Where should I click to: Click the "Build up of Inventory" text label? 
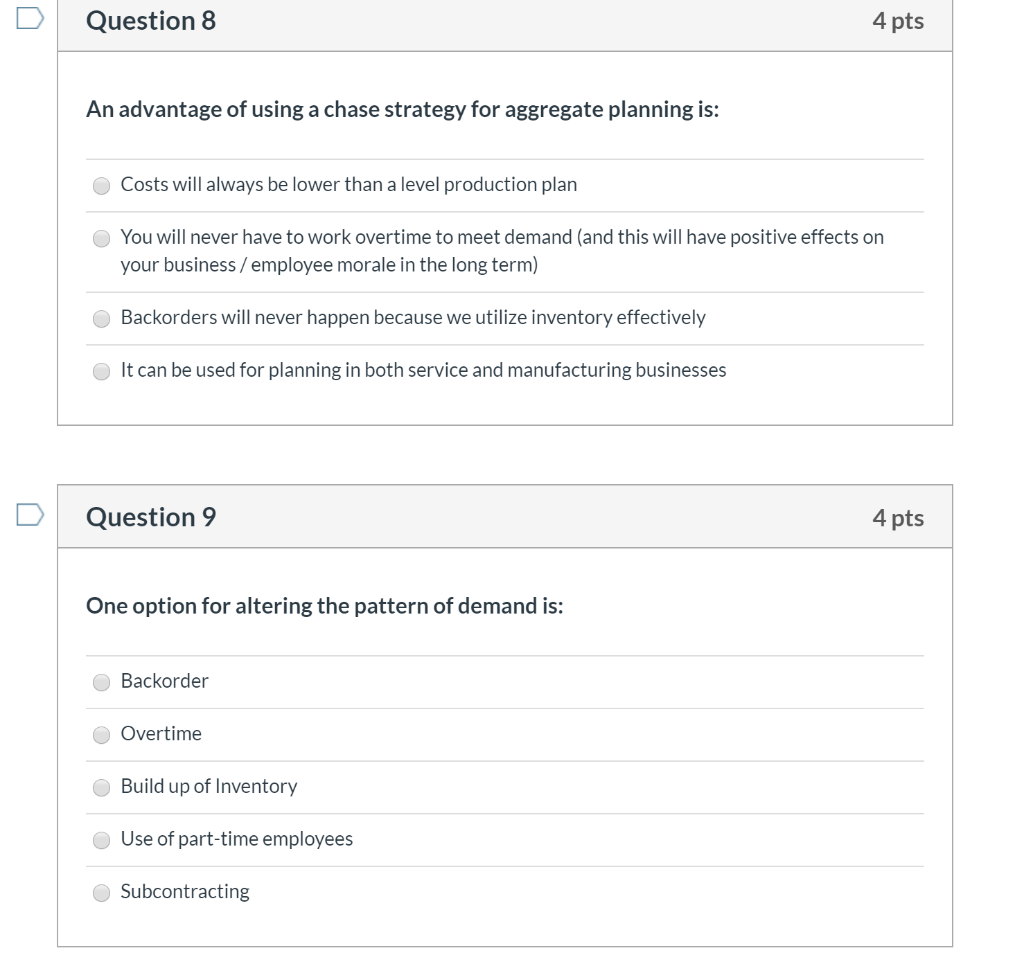pyautogui.click(x=207, y=786)
